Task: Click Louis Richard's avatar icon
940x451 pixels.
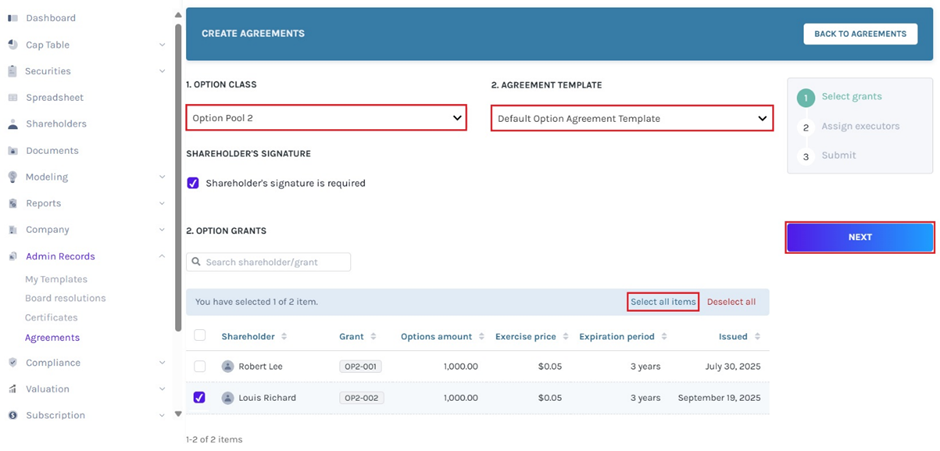Action: coord(228,398)
